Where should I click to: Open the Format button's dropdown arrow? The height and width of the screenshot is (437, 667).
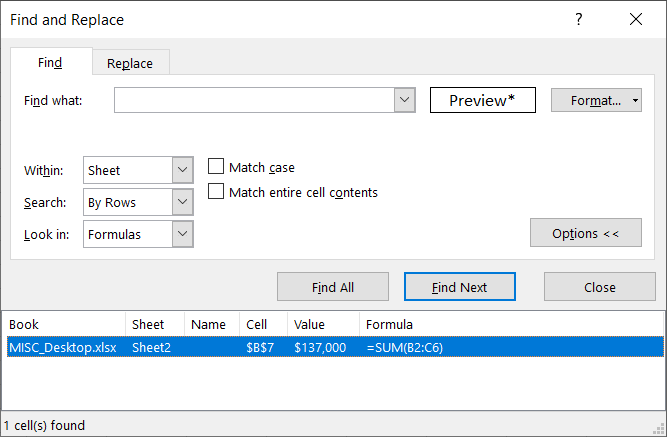point(636,100)
